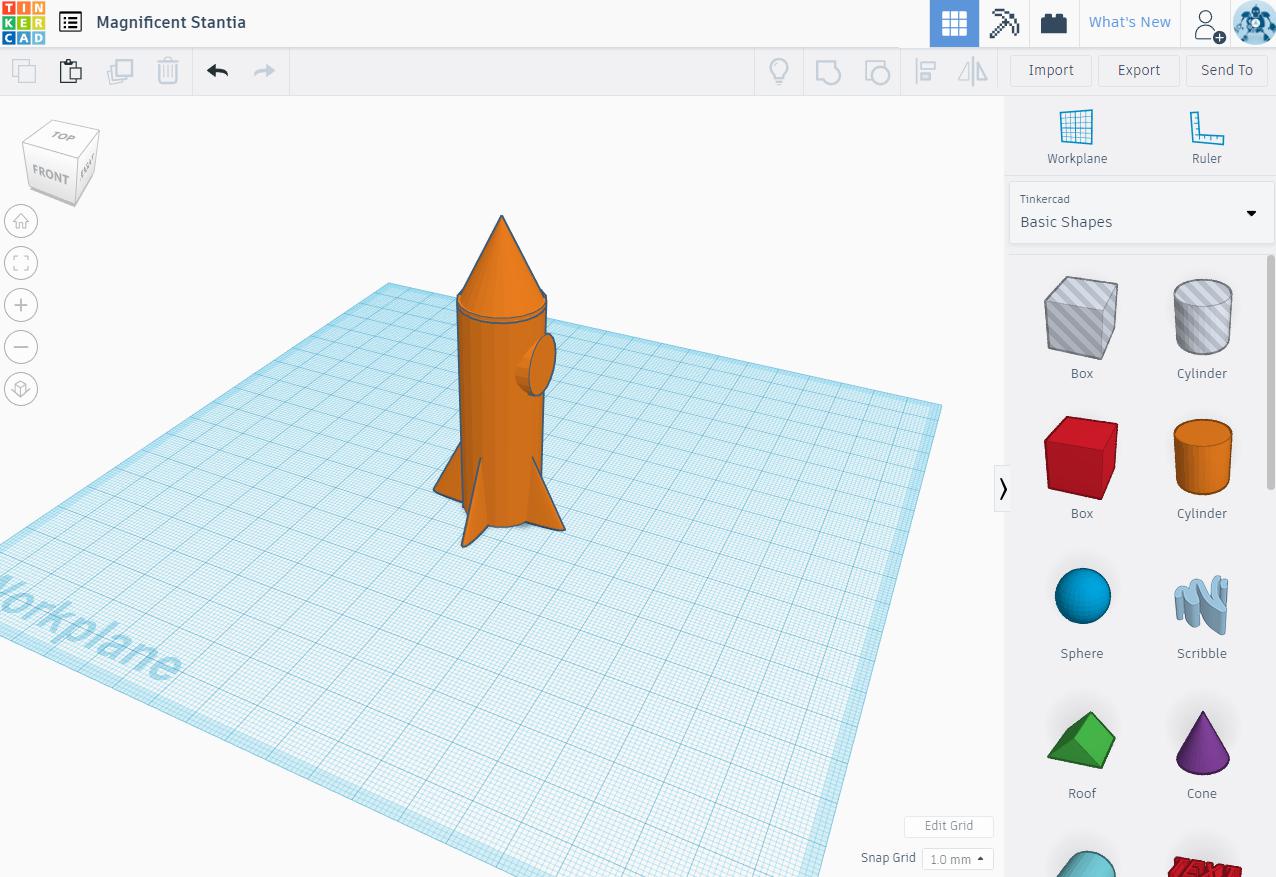Invite a collaborator with add-person icon

pyautogui.click(x=1207, y=24)
